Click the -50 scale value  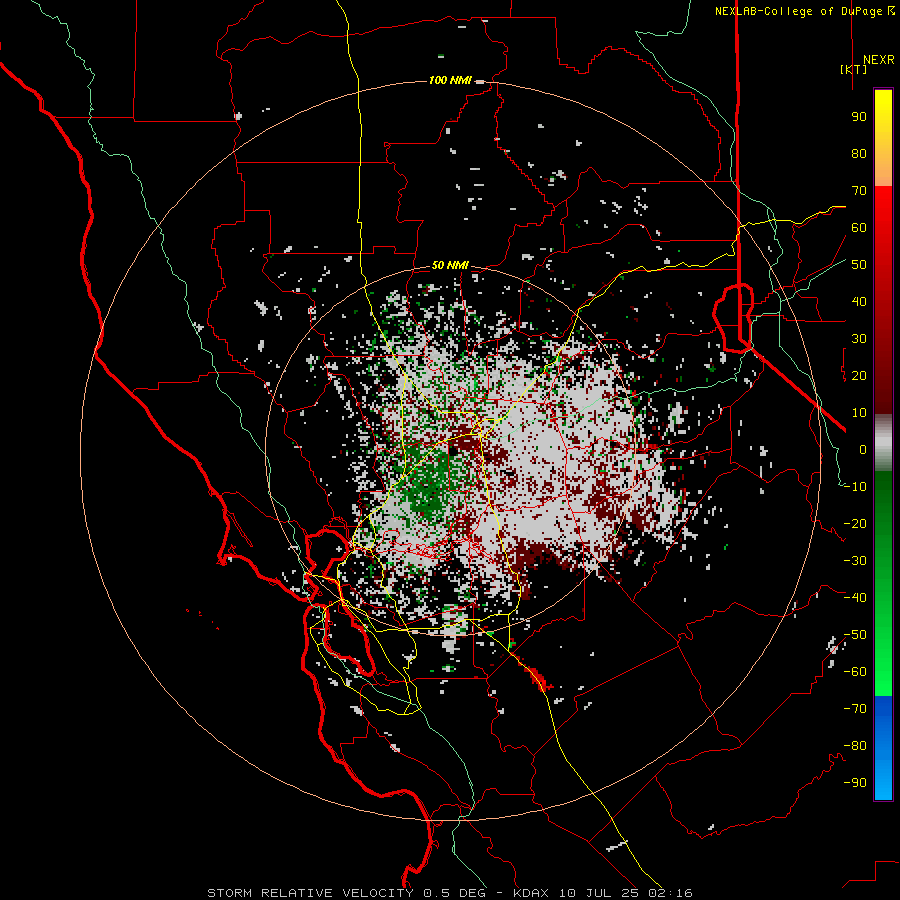[x=855, y=635]
